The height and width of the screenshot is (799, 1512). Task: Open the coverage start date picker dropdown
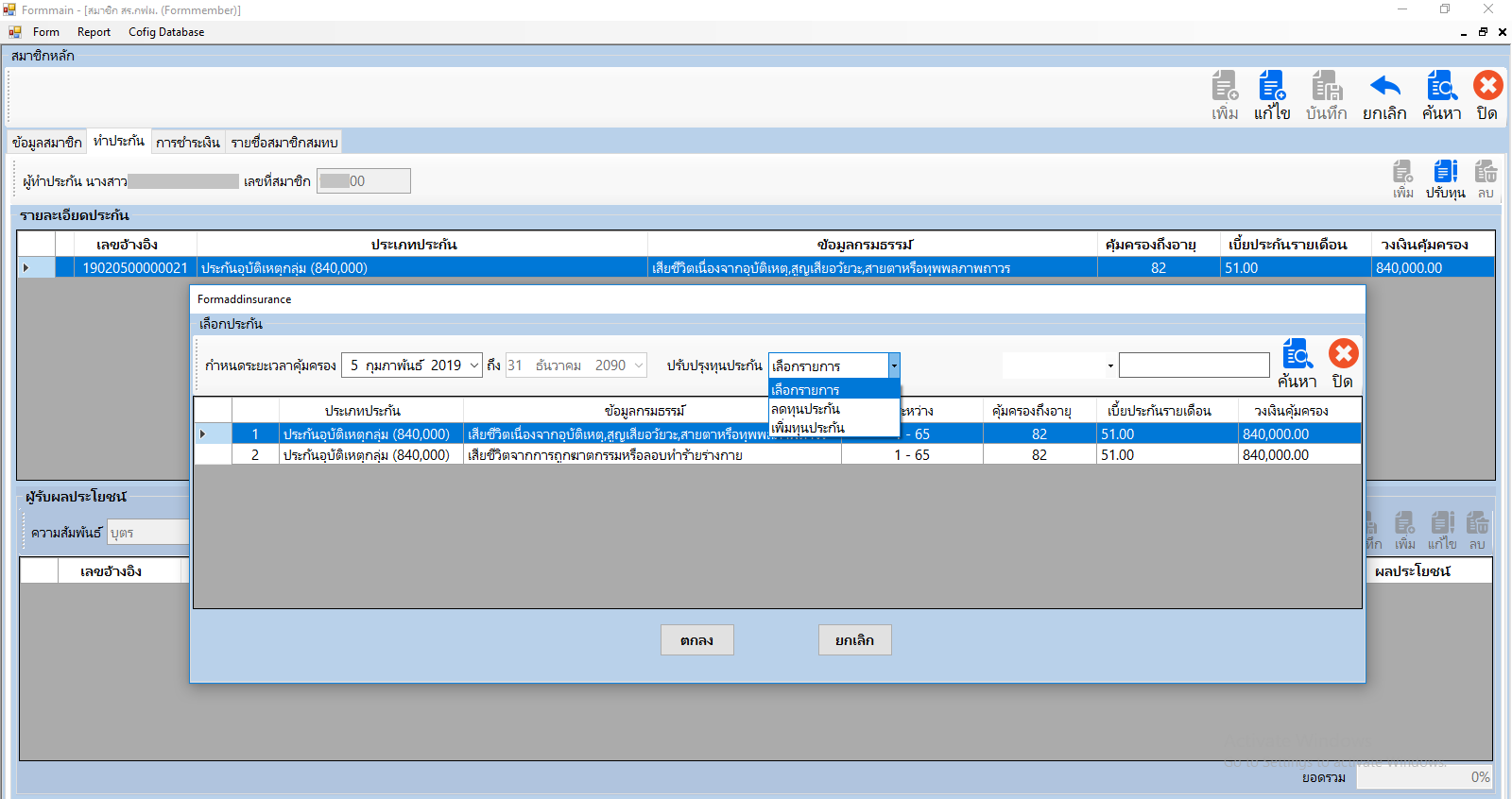pyautogui.click(x=474, y=365)
